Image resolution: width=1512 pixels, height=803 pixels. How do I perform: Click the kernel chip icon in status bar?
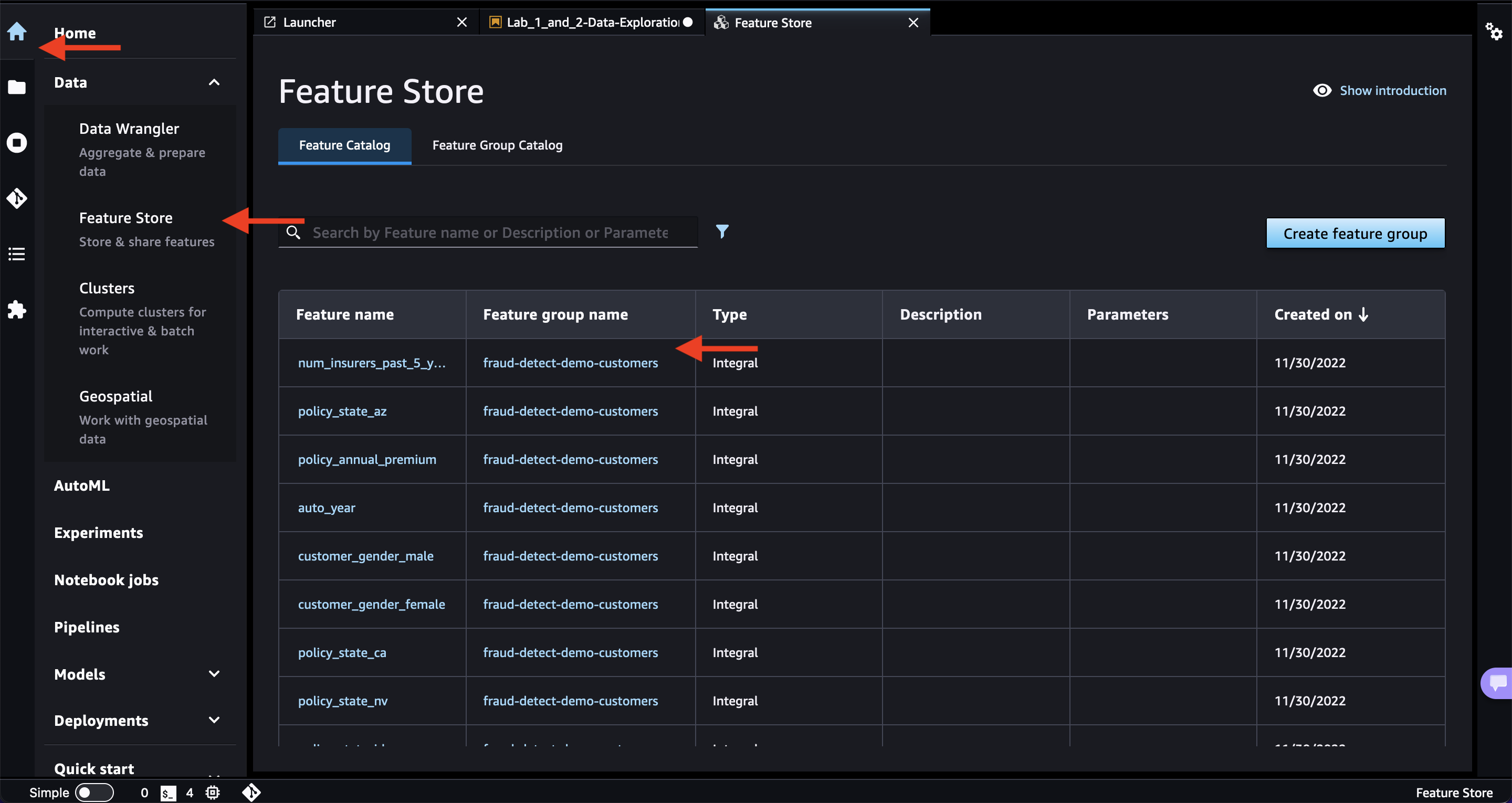[x=213, y=793]
